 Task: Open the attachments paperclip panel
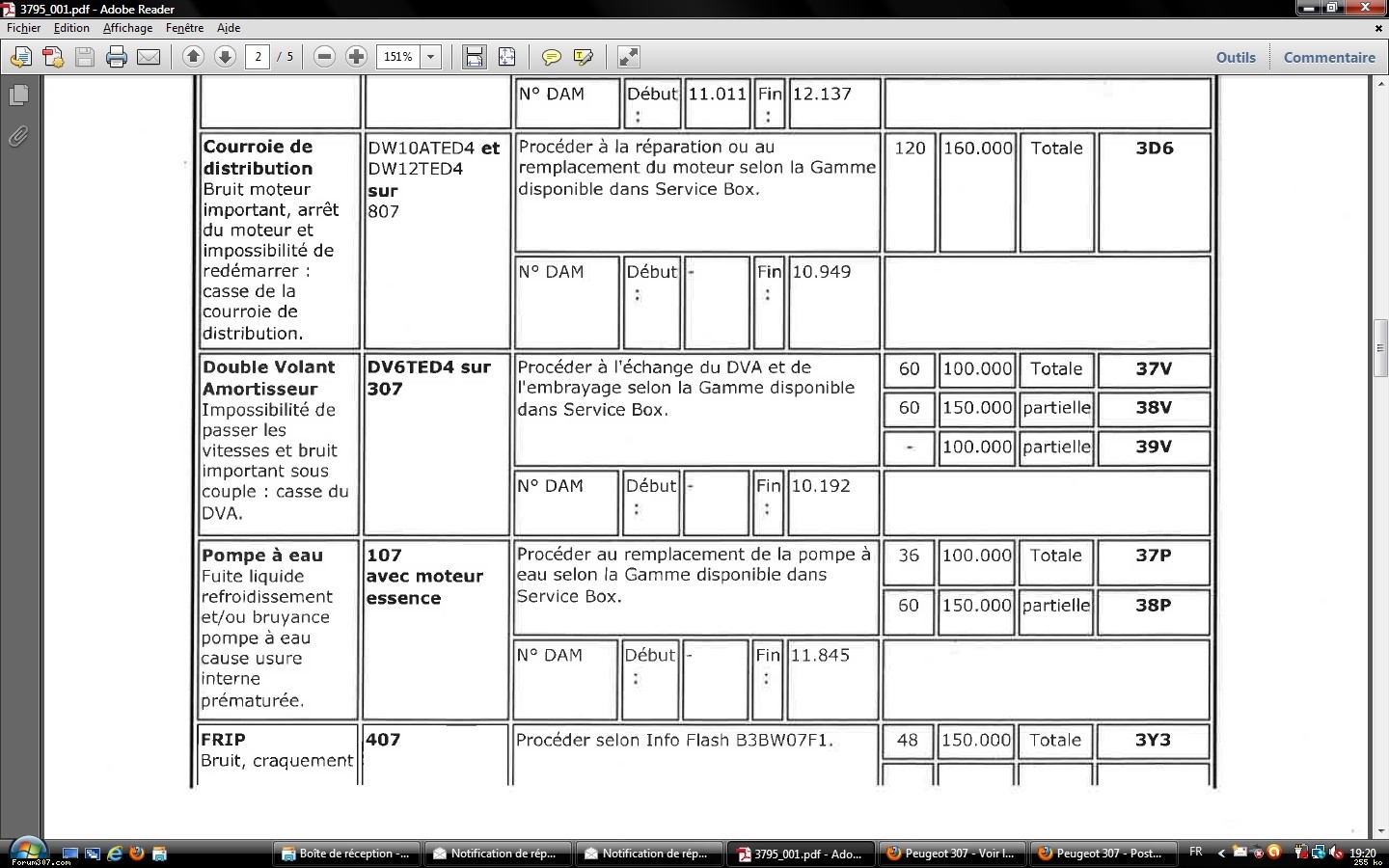coord(18,137)
